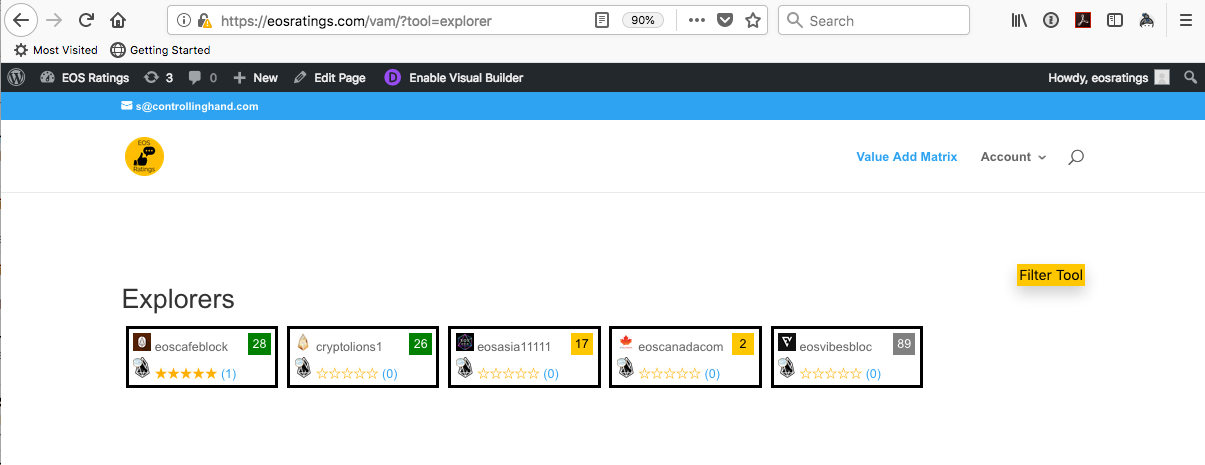Image resolution: width=1205 pixels, height=465 pixels.
Task: Enable Visual Builder
Action: coord(454,77)
